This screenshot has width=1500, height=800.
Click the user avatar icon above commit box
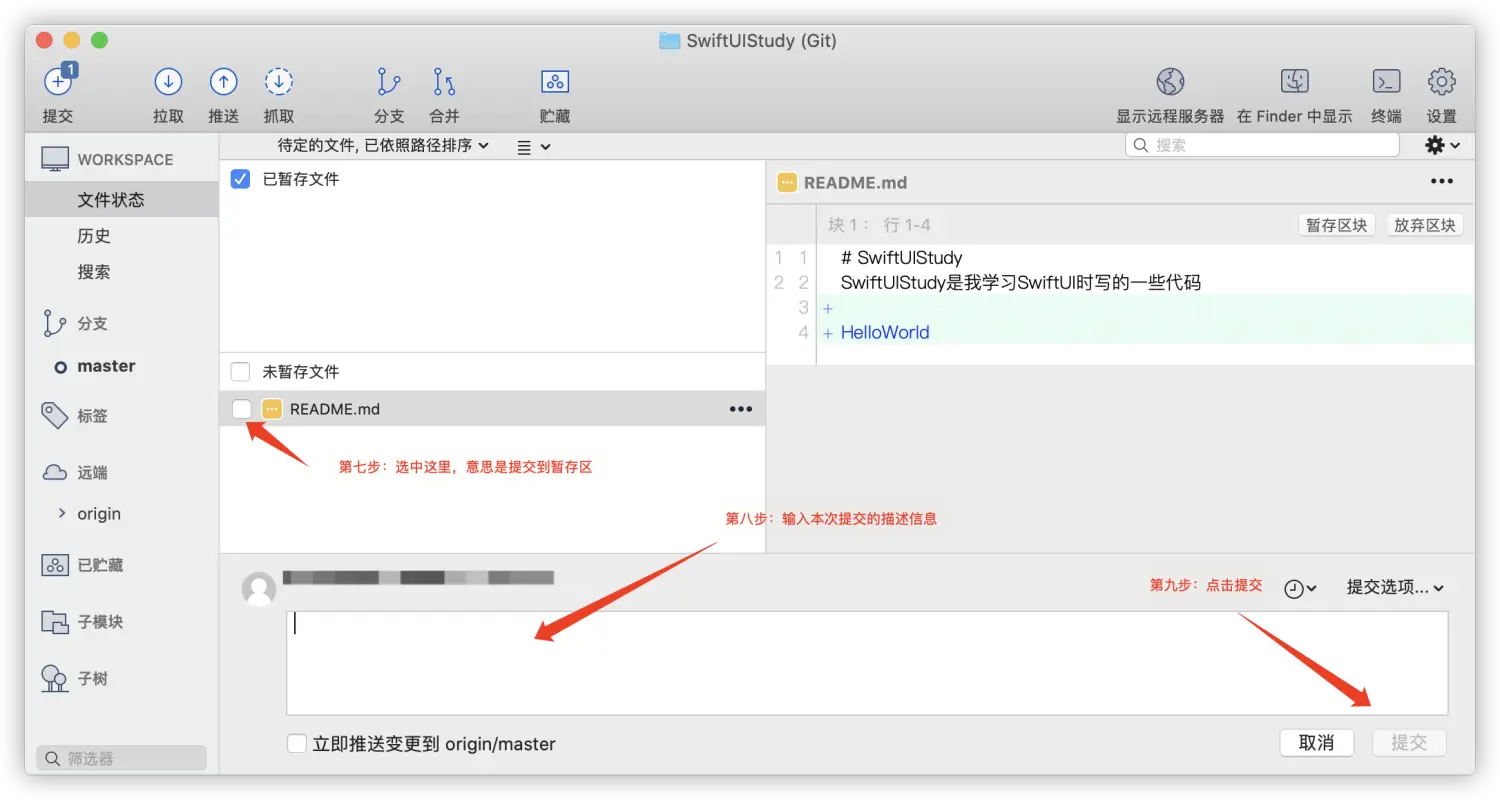tap(259, 589)
